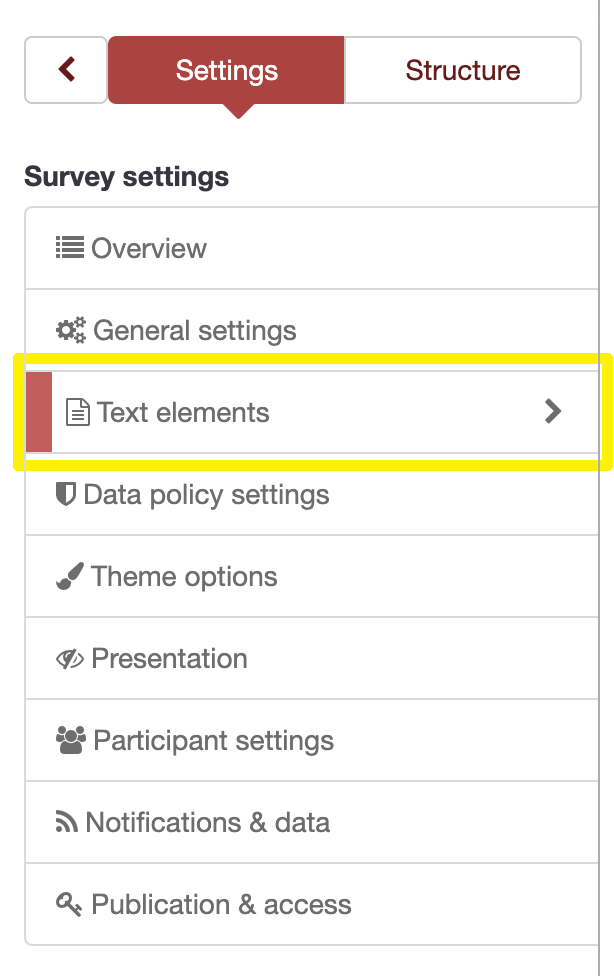Open the Overview settings entry

coord(149,248)
